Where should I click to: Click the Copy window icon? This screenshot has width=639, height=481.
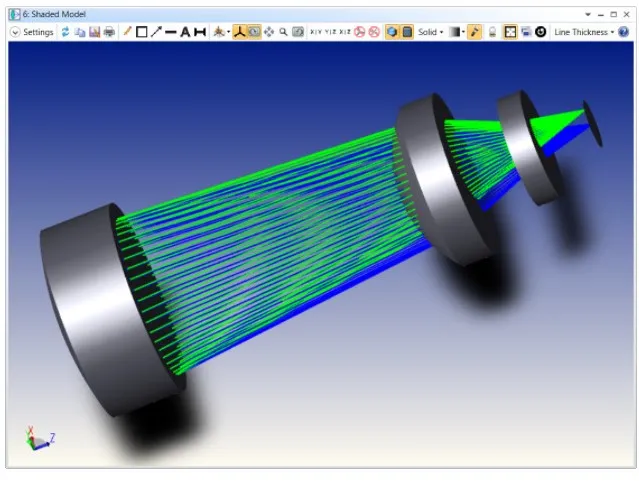click(80, 32)
